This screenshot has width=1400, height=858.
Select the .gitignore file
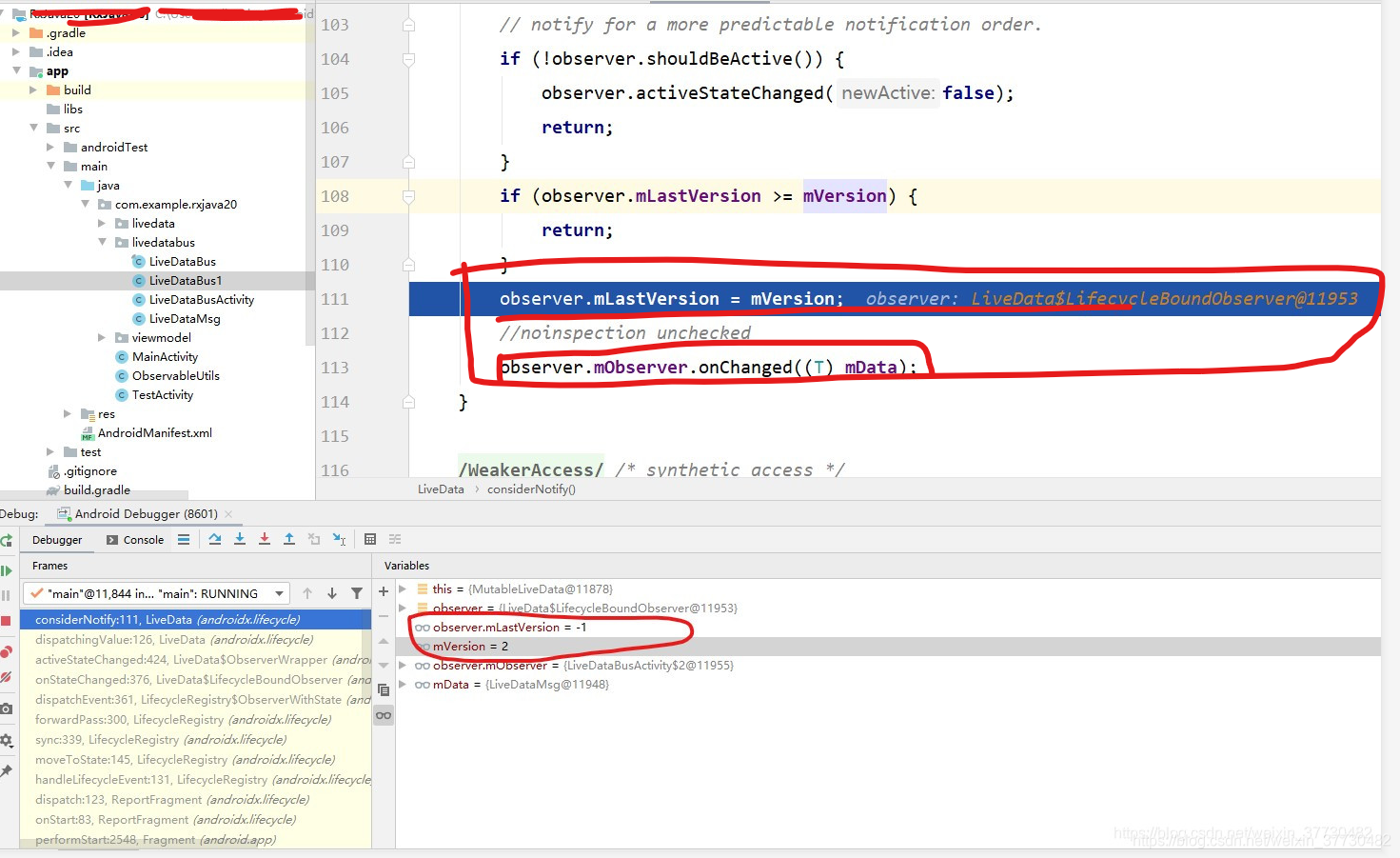pos(90,470)
